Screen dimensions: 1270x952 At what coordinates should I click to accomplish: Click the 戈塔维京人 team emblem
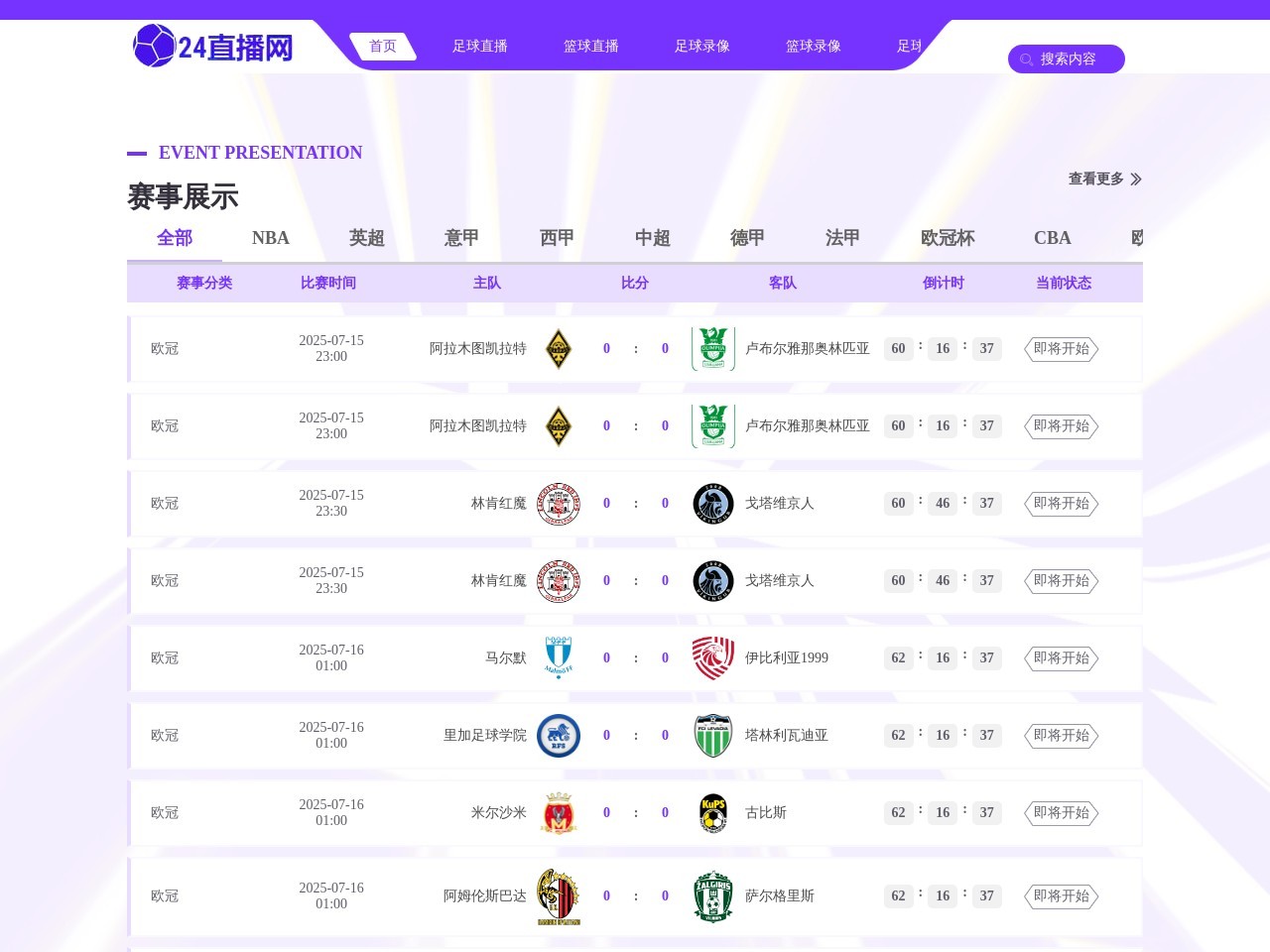click(712, 504)
